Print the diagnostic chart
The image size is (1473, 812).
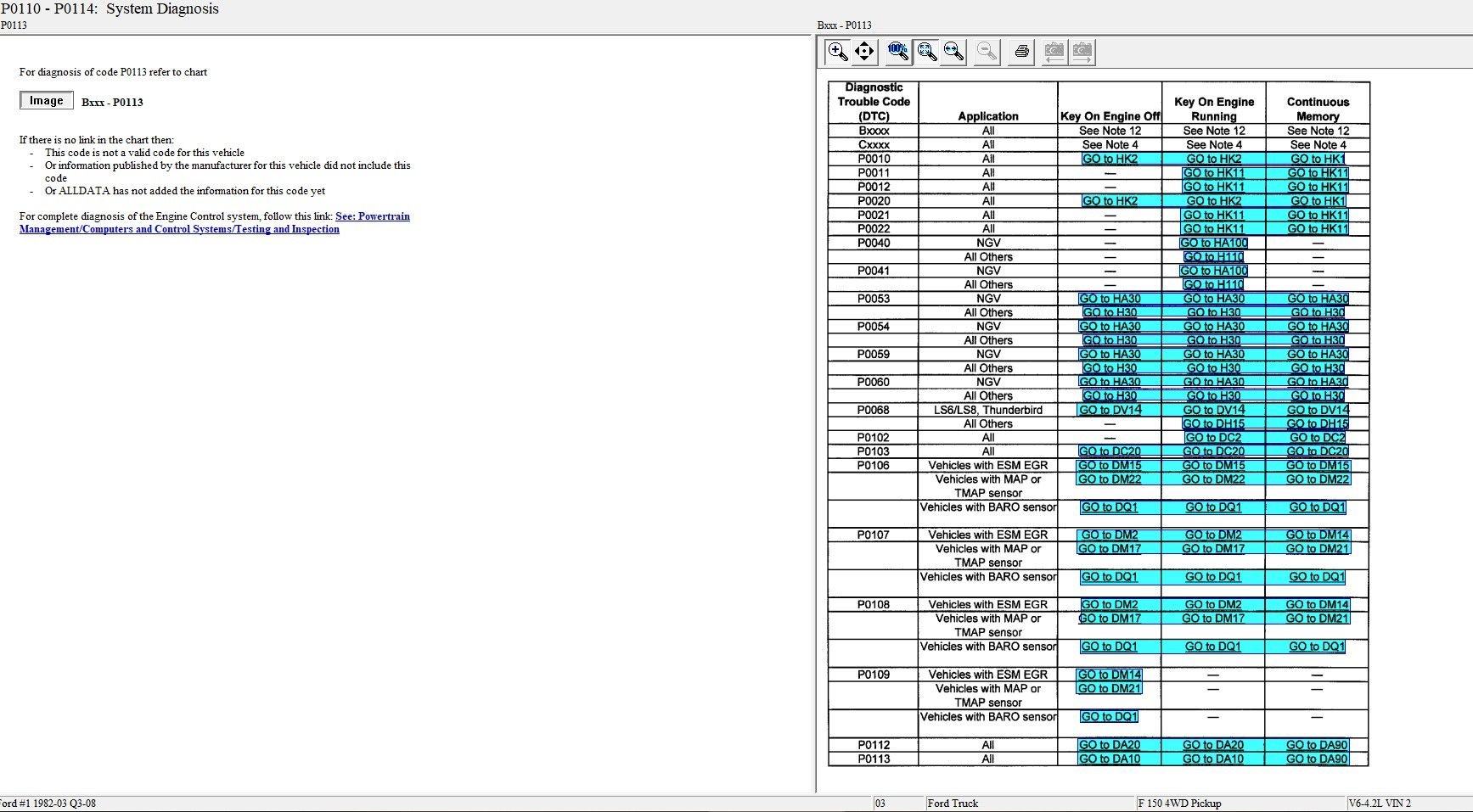pyautogui.click(x=1022, y=52)
